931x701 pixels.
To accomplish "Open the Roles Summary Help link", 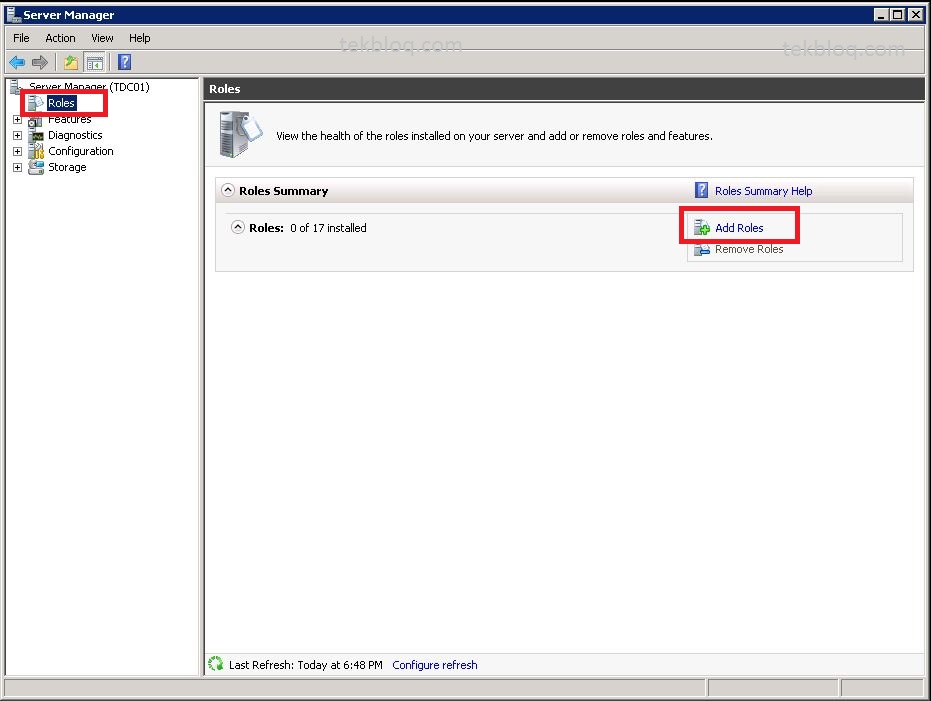I will (764, 191).
